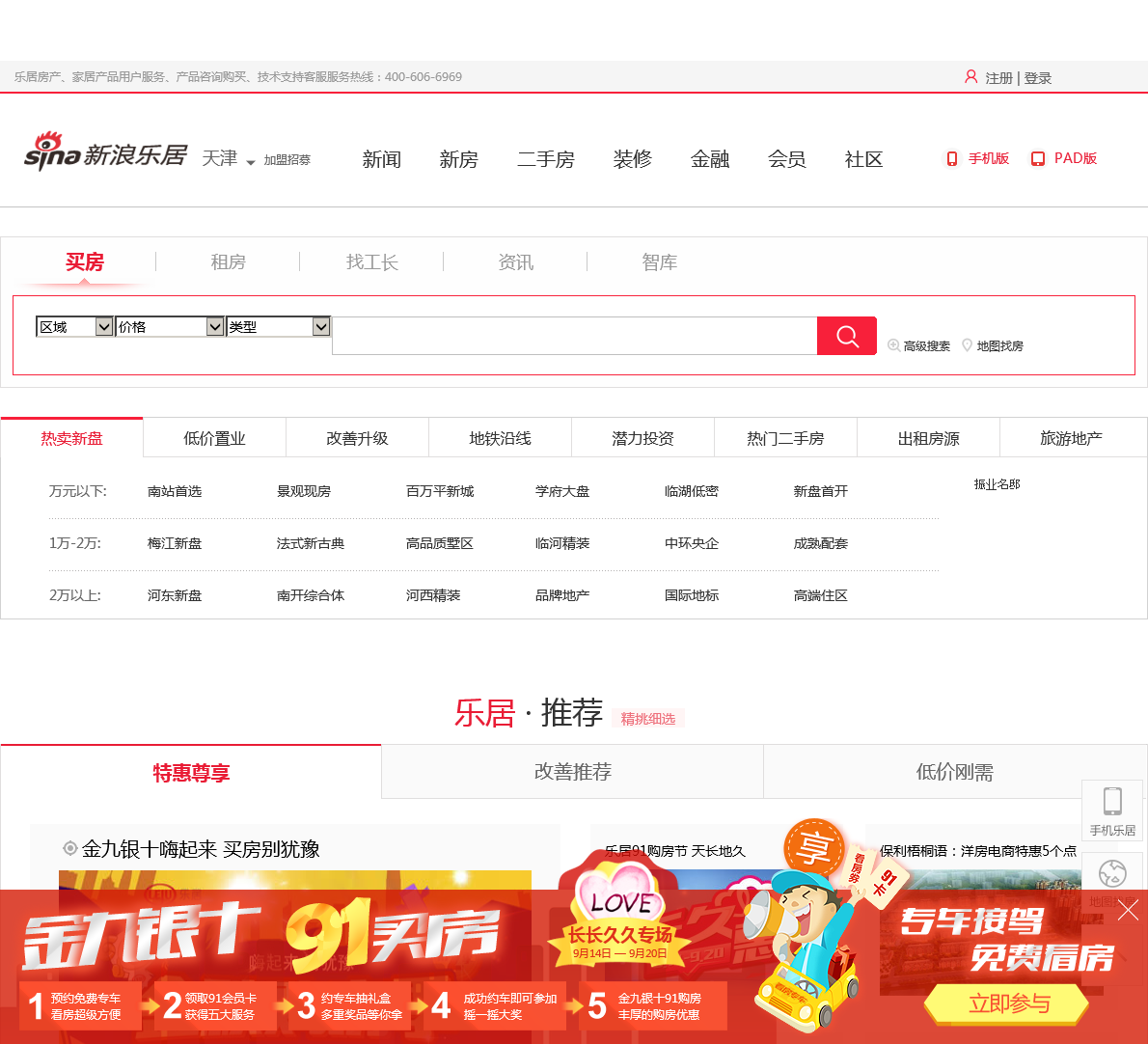Select the 低价刚需 recommendation tab
This screenshot has width=1148, height=1044.
[x=955, y=772]
